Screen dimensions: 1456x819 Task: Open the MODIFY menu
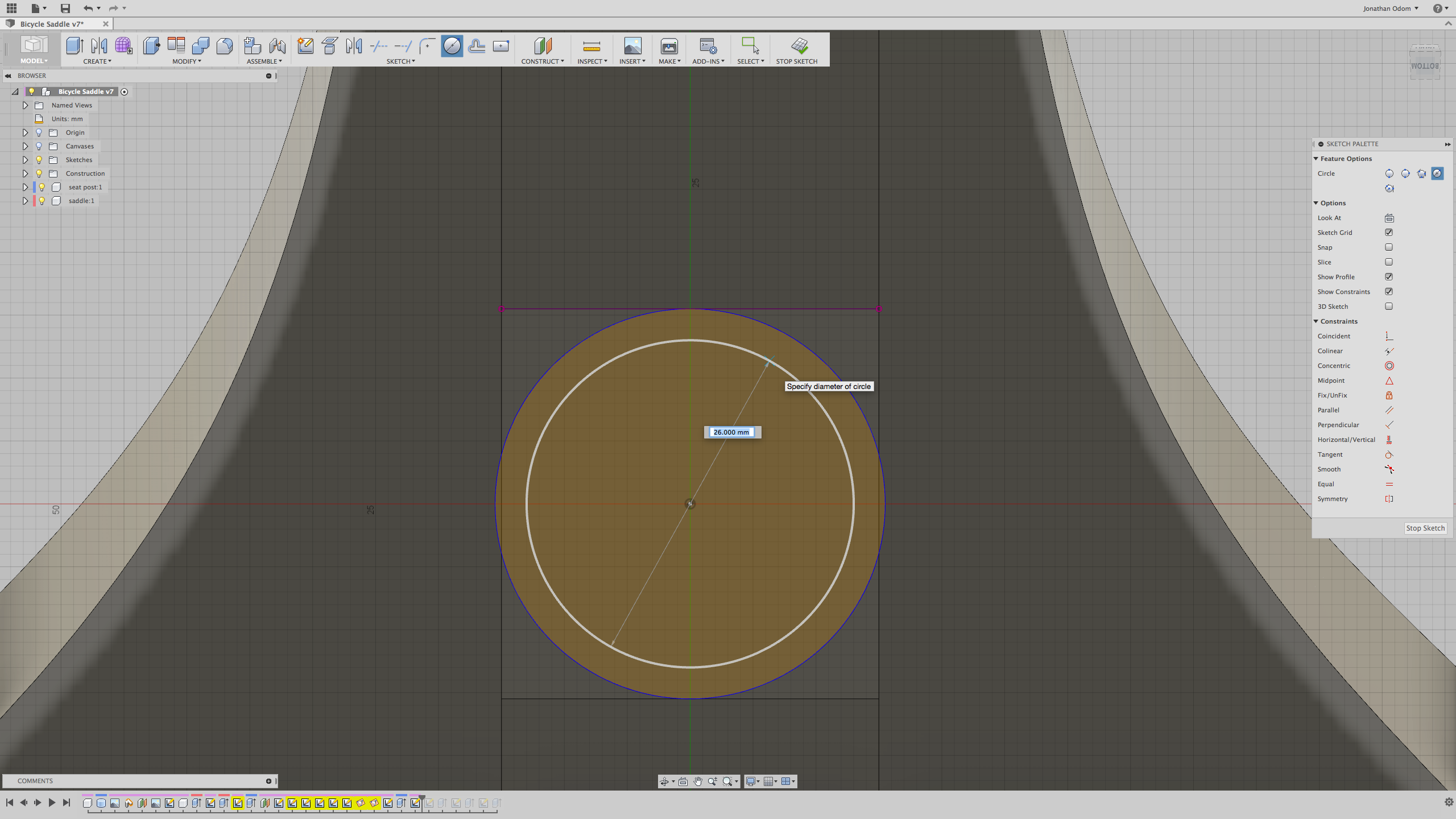point(187,61)
